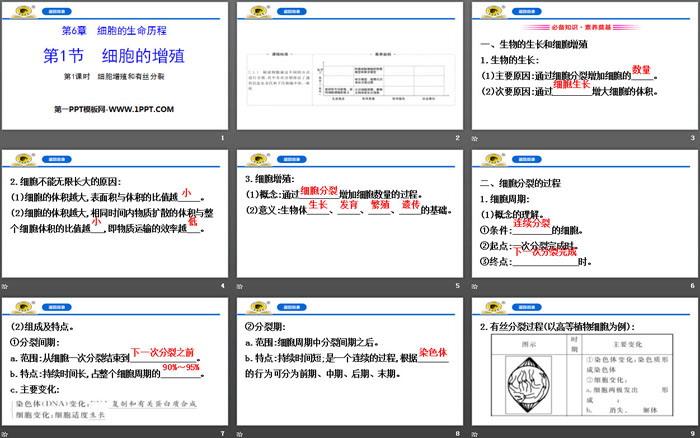Click slide number 4 label
Image resolution: width=700 pixels, height=438 pixels.
click(222, 286)
